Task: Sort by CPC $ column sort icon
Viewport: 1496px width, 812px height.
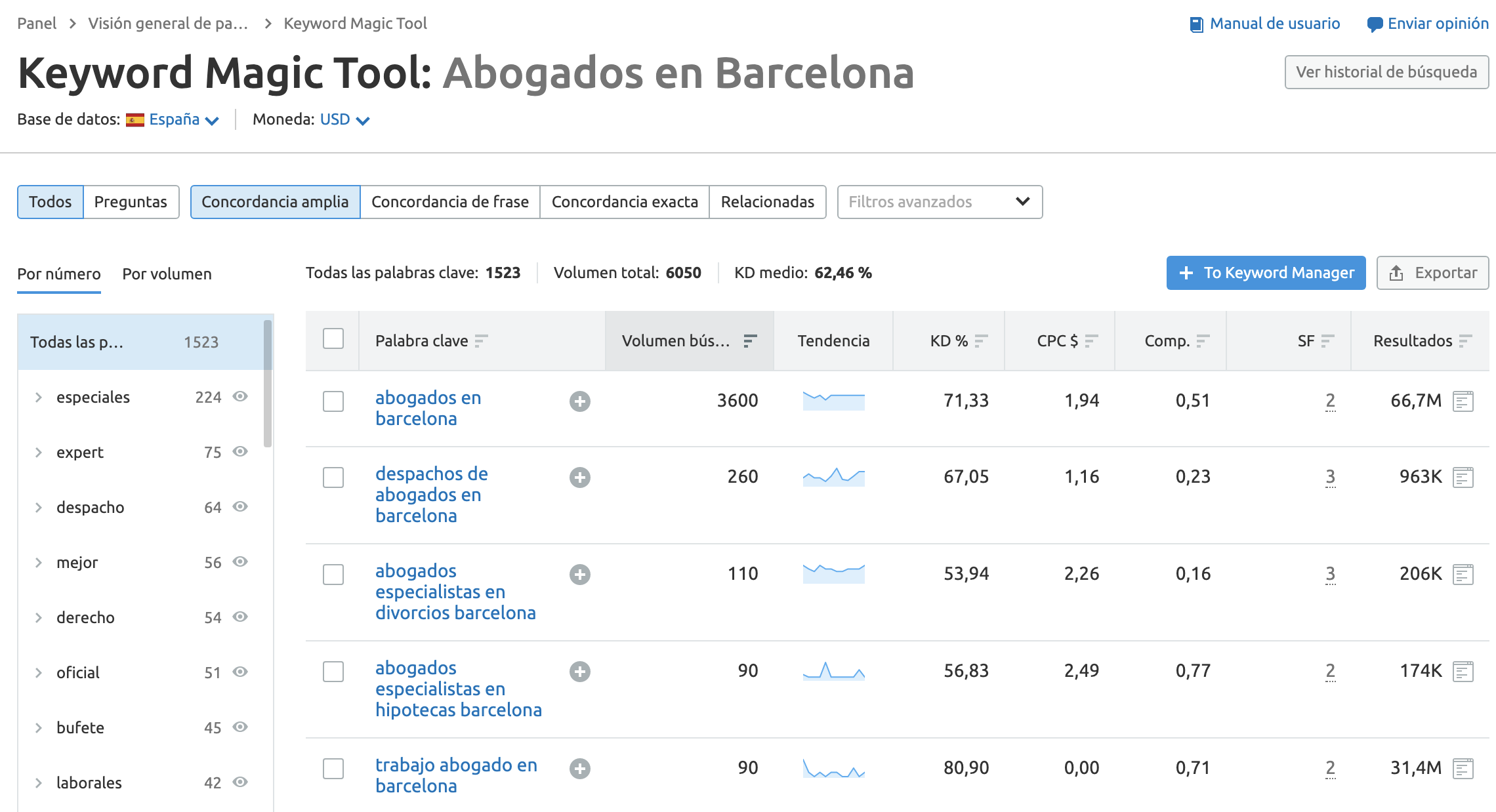Action: [1091, 341]
